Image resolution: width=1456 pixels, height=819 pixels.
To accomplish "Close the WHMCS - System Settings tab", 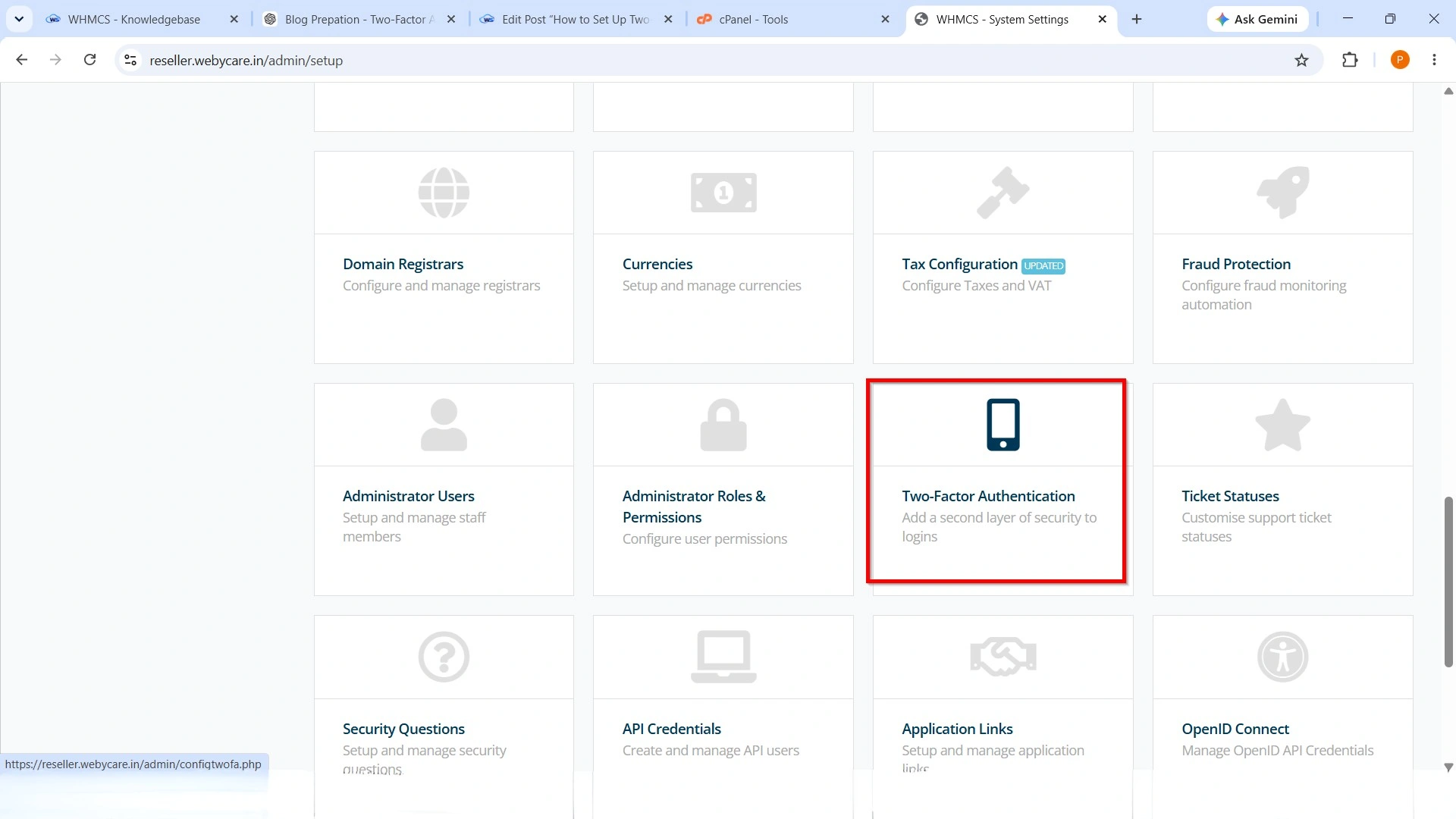I will click(1102, 19).
